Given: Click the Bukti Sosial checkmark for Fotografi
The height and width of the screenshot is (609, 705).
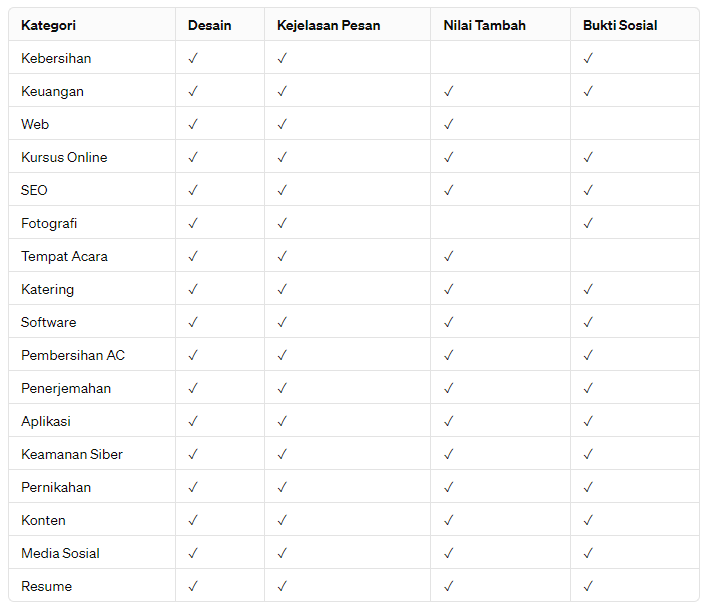Looking at the screenshot, I should click(588, 223).
